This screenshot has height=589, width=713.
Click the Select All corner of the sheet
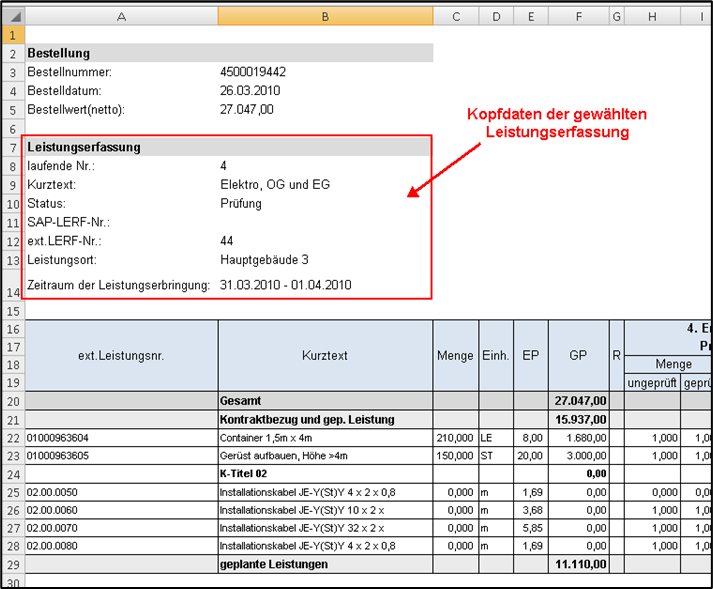click(12, 18)
